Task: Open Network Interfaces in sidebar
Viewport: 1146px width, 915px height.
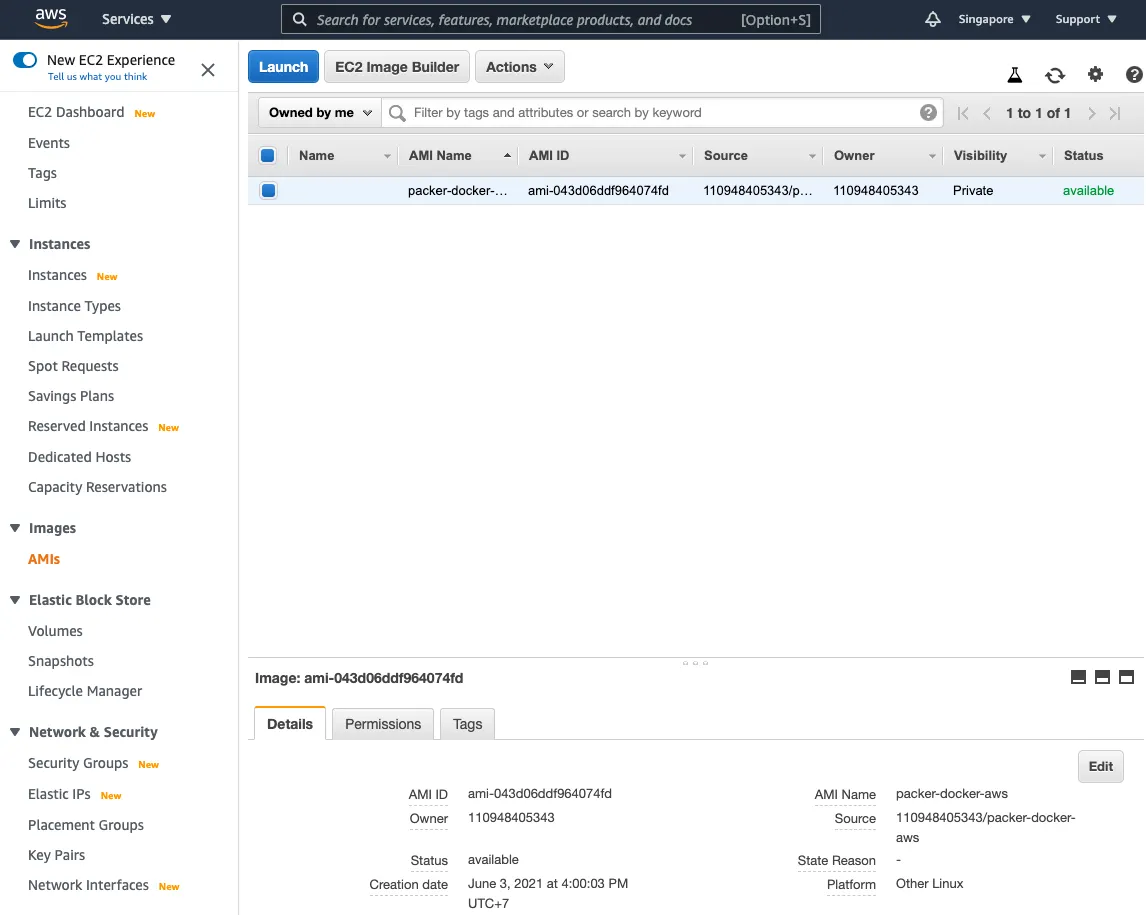Action: pyautogui.click(x=88, y=885)
